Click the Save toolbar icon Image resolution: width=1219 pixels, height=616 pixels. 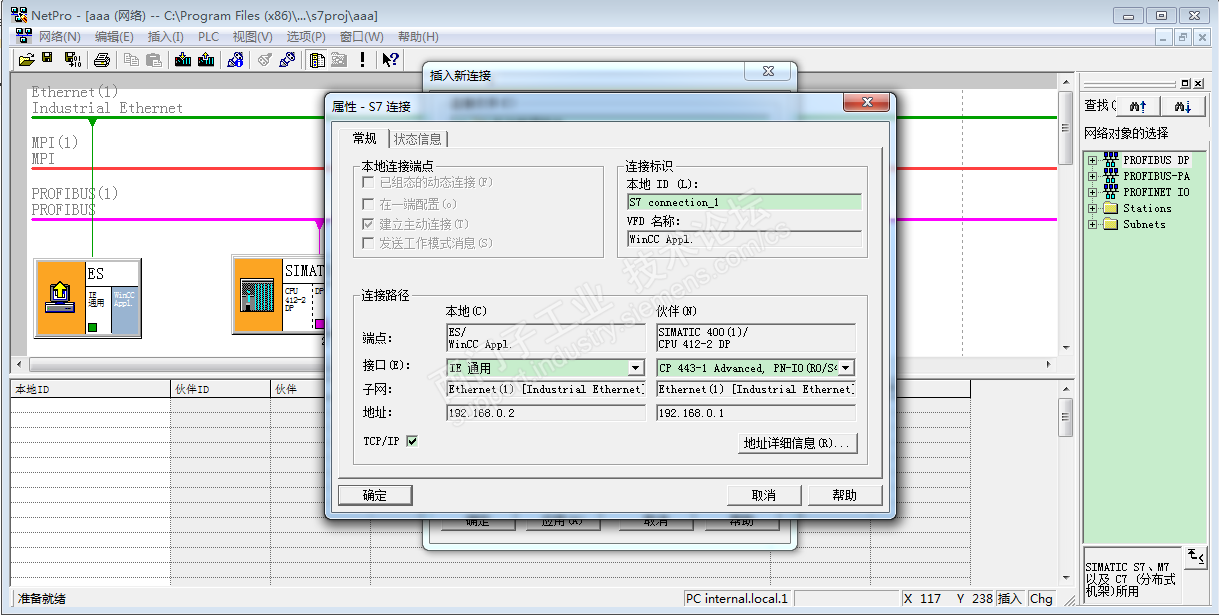[49, 60]
